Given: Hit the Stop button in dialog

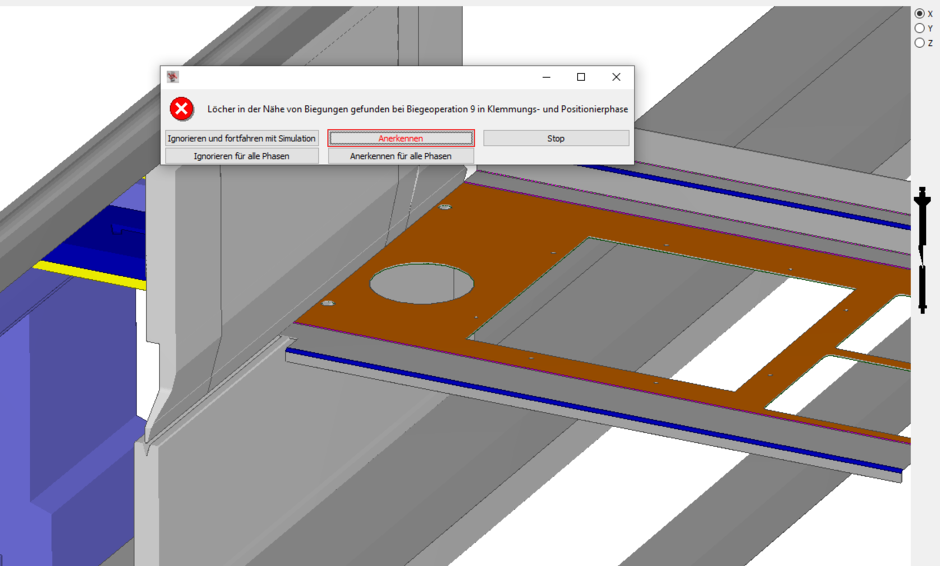Looking at the screenshot, I should 556,139.
